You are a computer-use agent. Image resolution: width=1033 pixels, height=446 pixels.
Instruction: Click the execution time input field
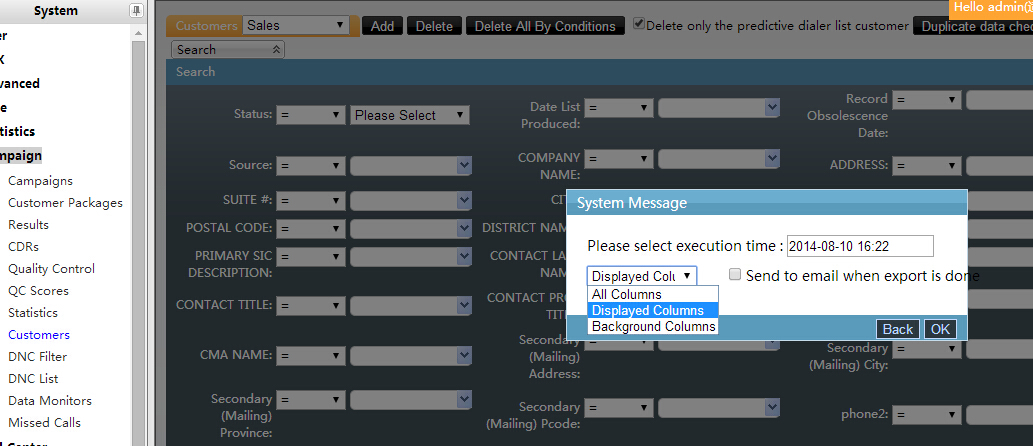pos(859,246)
